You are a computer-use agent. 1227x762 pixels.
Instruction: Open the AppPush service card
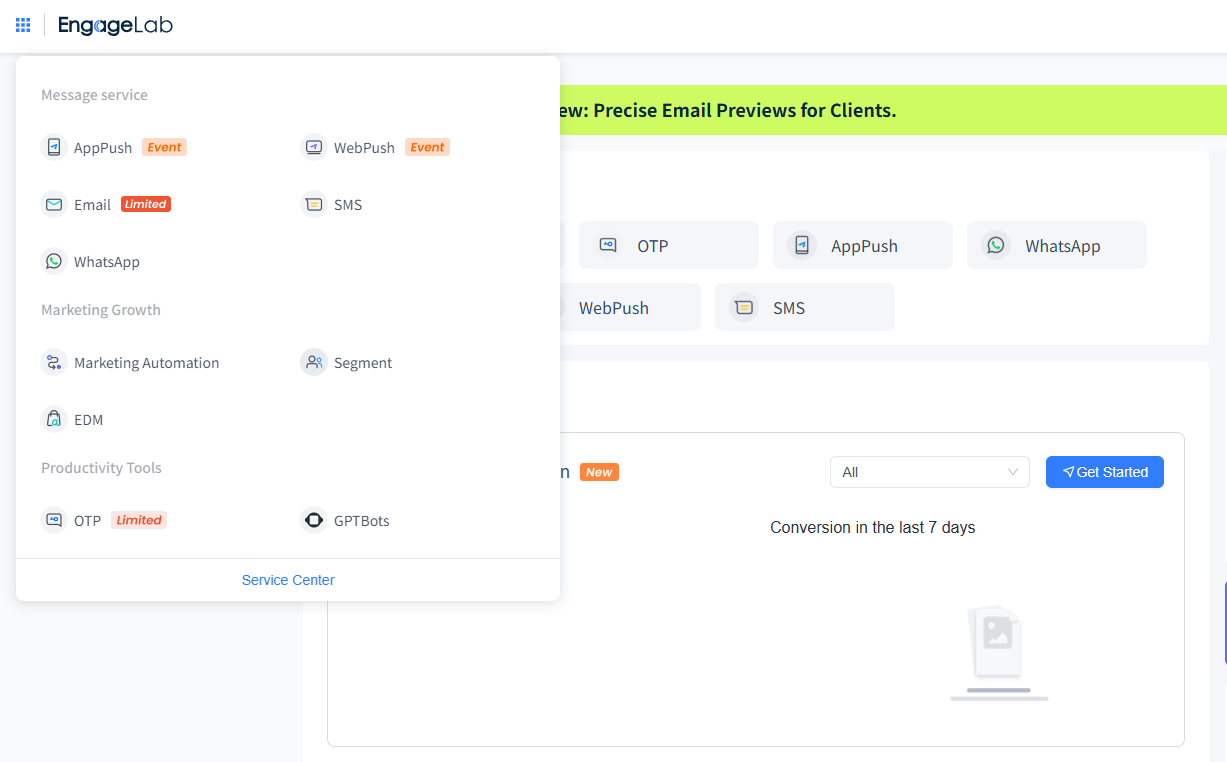(863, 245)
